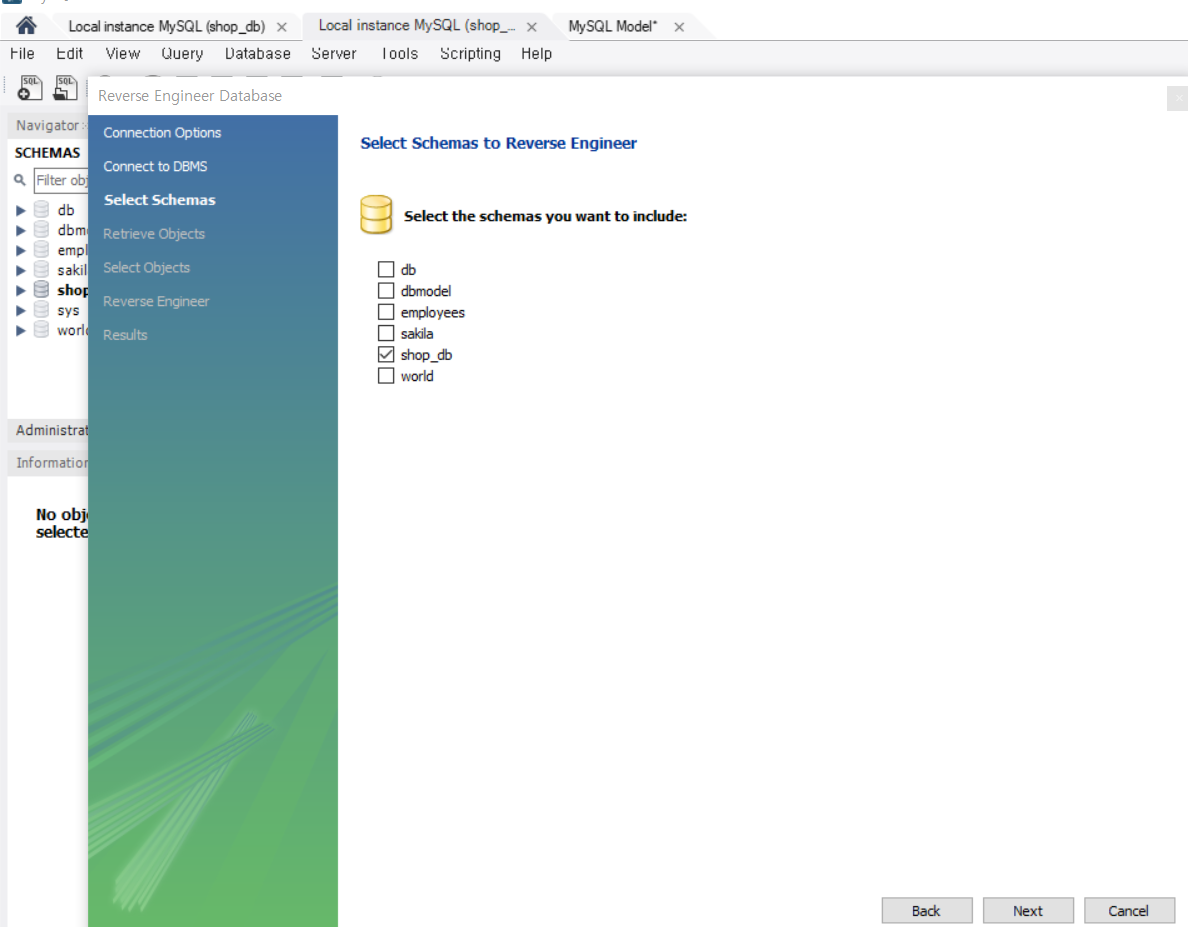This screenshot has width=1188, height=927.
Task: Click the Reverse Engineer wizard step
Action: 156,301
